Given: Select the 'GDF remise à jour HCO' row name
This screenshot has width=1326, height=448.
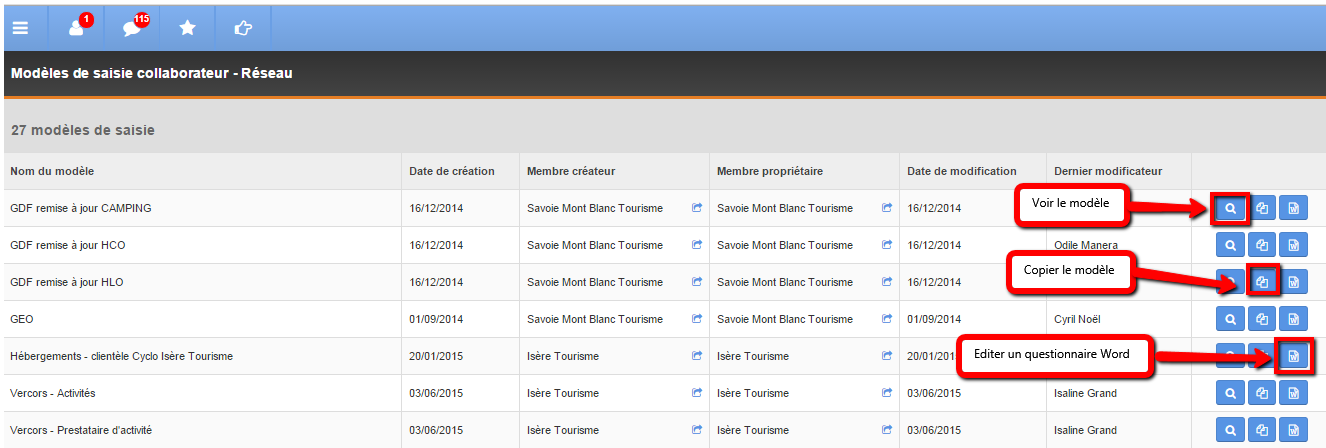Looking at the screenshot, I should coord(67,245).
